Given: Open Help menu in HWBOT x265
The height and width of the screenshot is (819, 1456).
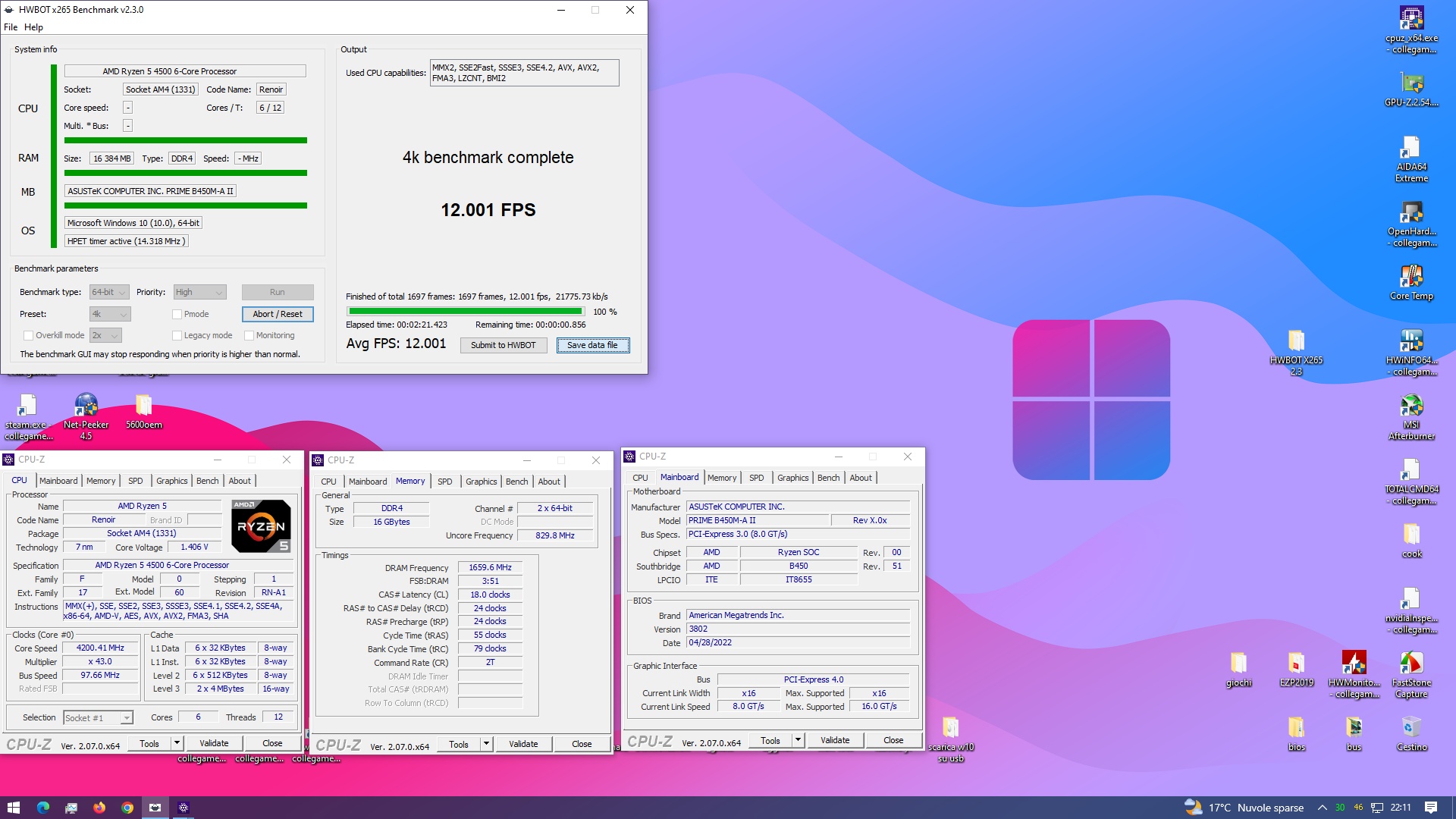Looking at the screenshot, I should tap(33, 27).
